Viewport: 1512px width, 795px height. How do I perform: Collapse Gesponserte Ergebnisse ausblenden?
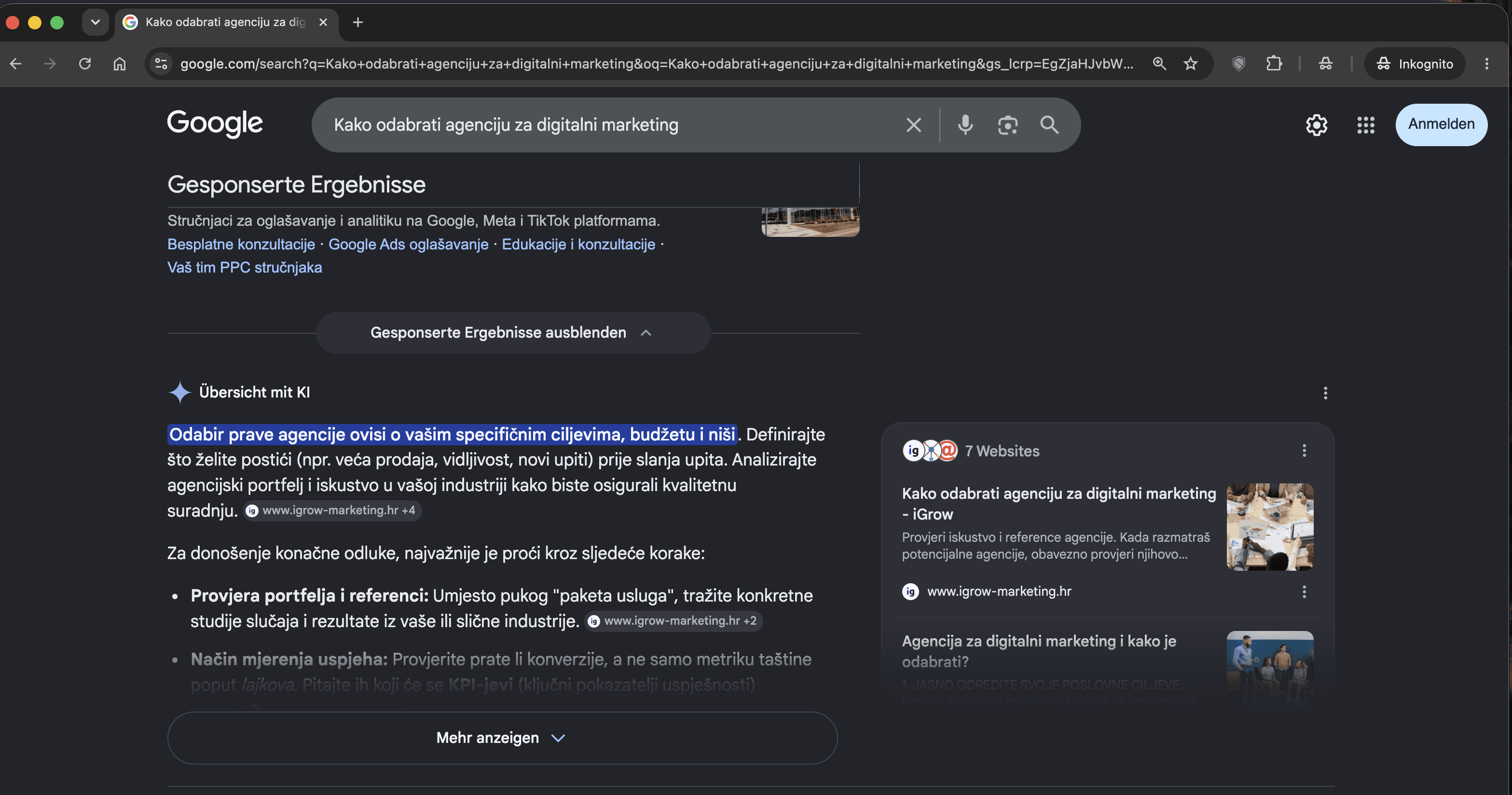[513, 333]
